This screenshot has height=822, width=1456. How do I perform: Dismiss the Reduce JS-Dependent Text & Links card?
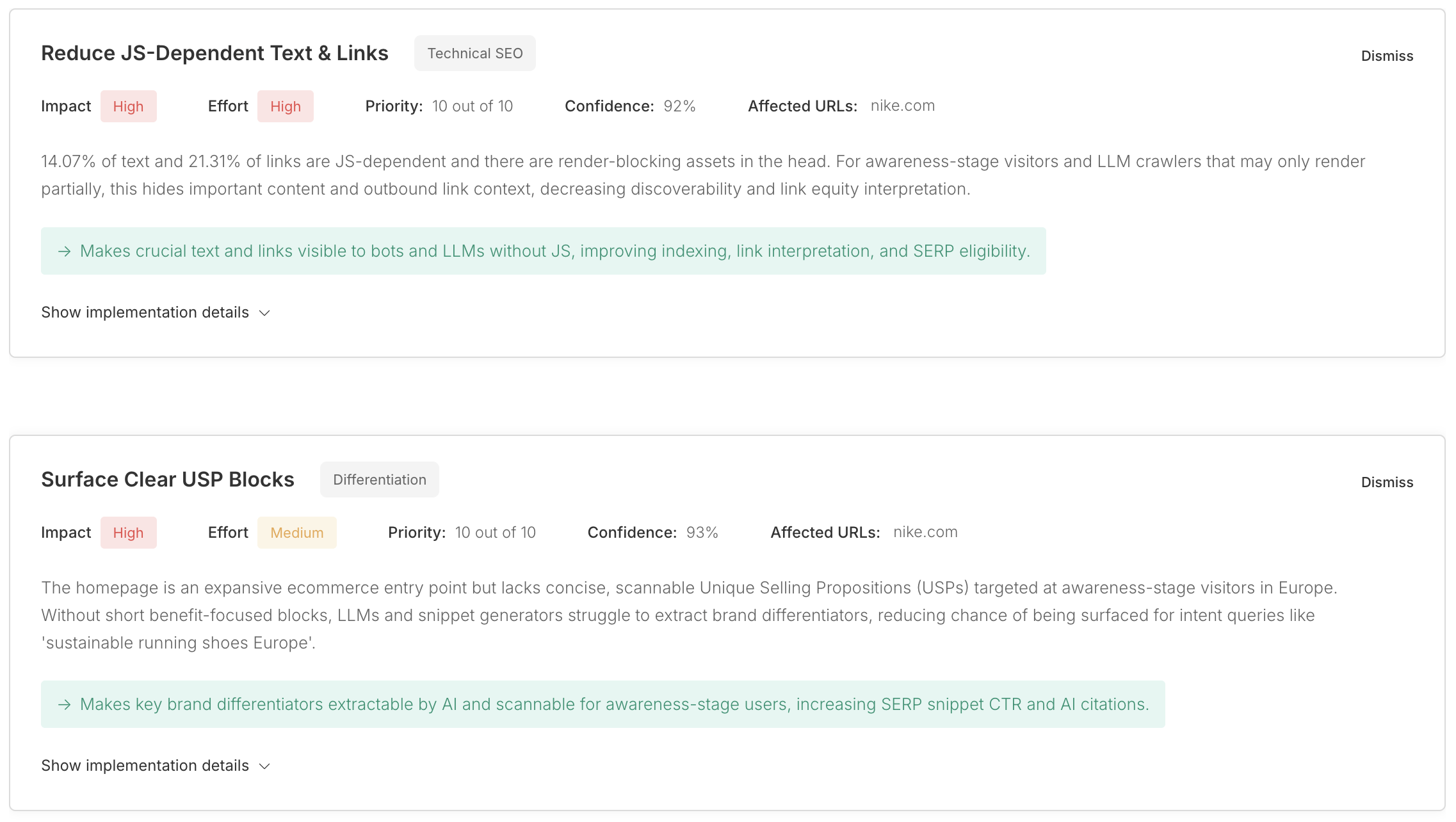1386,56
